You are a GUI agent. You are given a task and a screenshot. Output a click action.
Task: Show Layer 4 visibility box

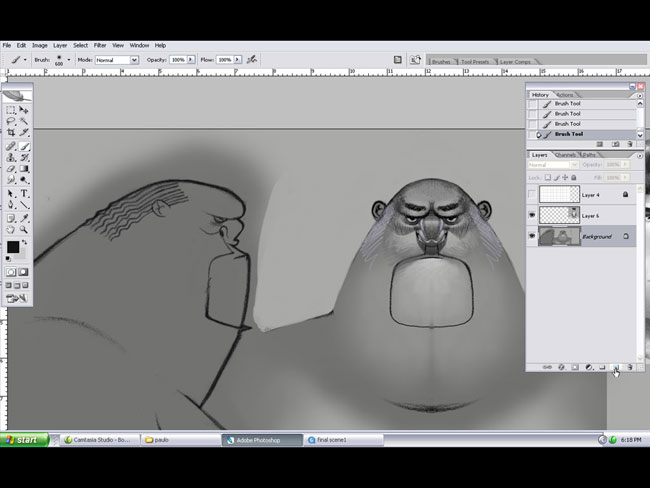[533, 195]
